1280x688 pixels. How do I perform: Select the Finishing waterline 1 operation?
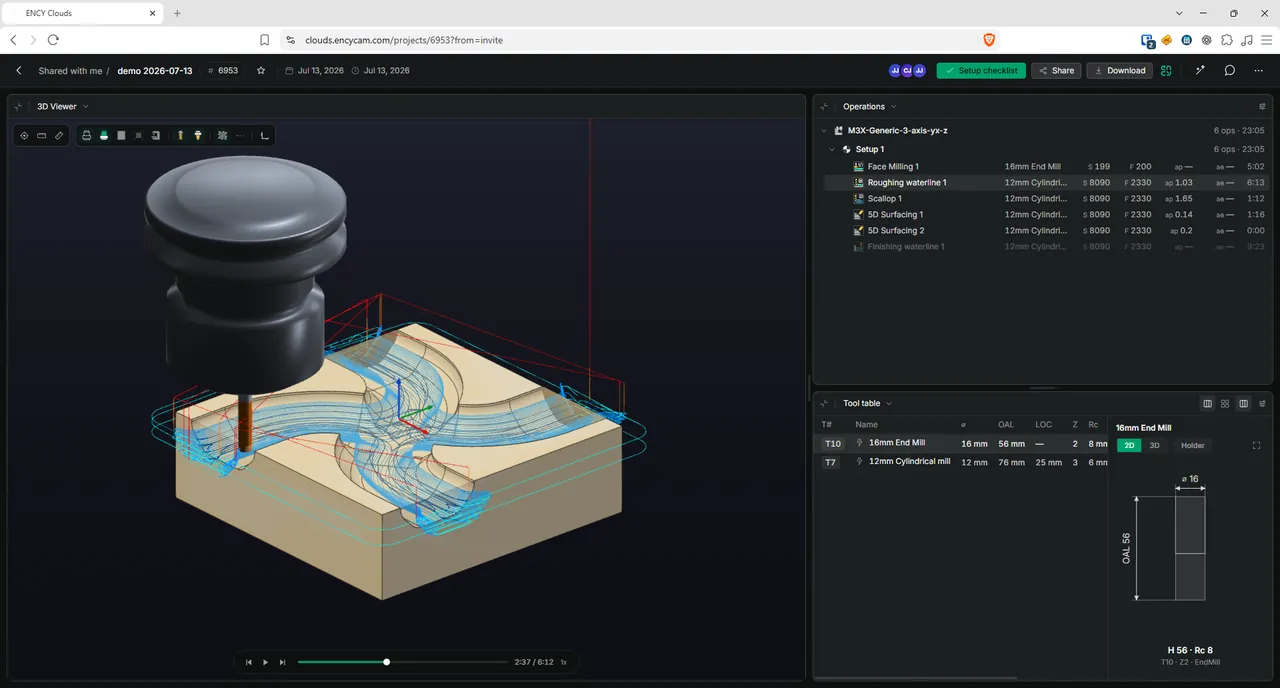(1045, 246)
